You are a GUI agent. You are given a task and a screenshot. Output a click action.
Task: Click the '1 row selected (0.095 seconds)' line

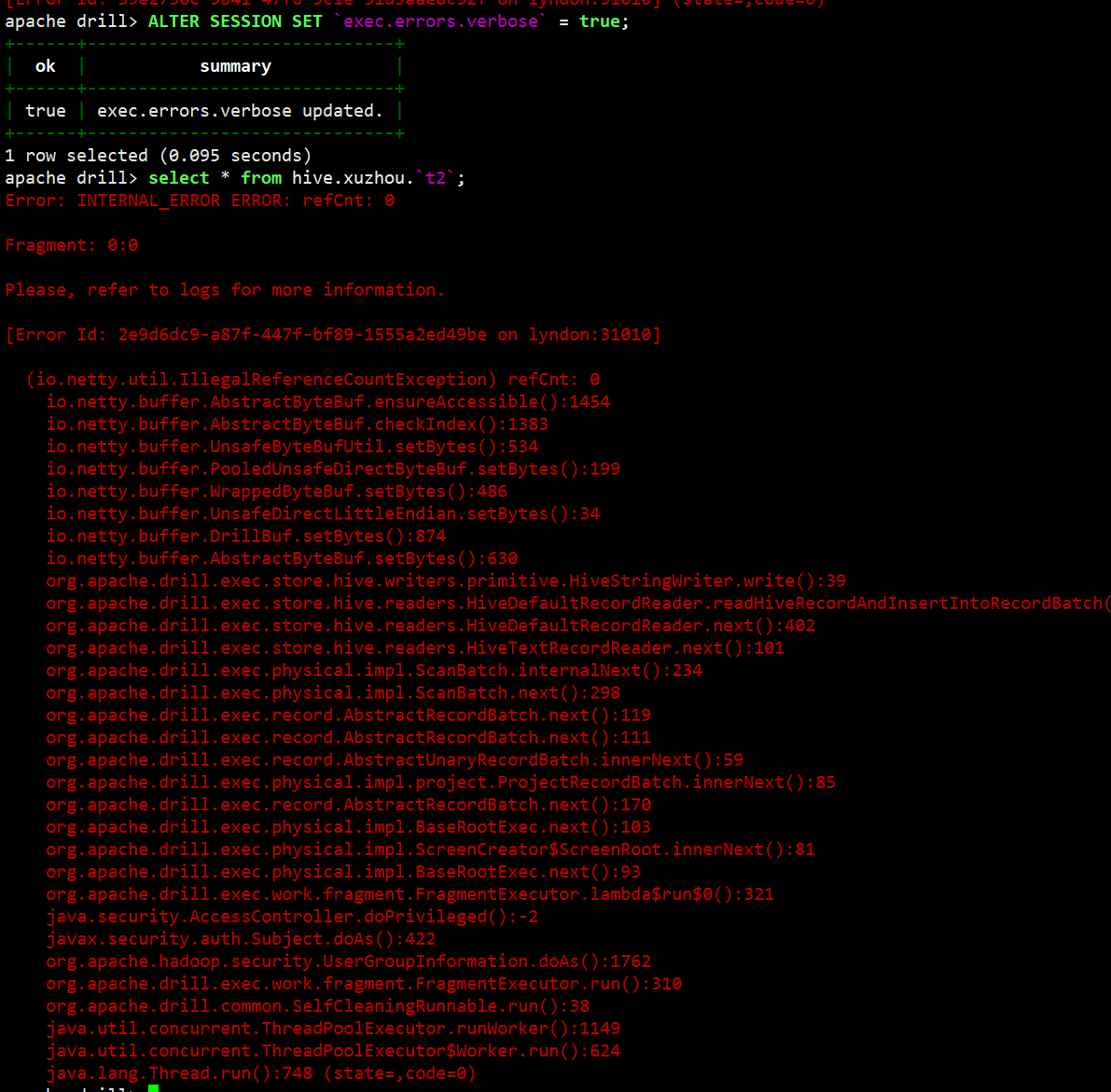click(x=158, y=156)
